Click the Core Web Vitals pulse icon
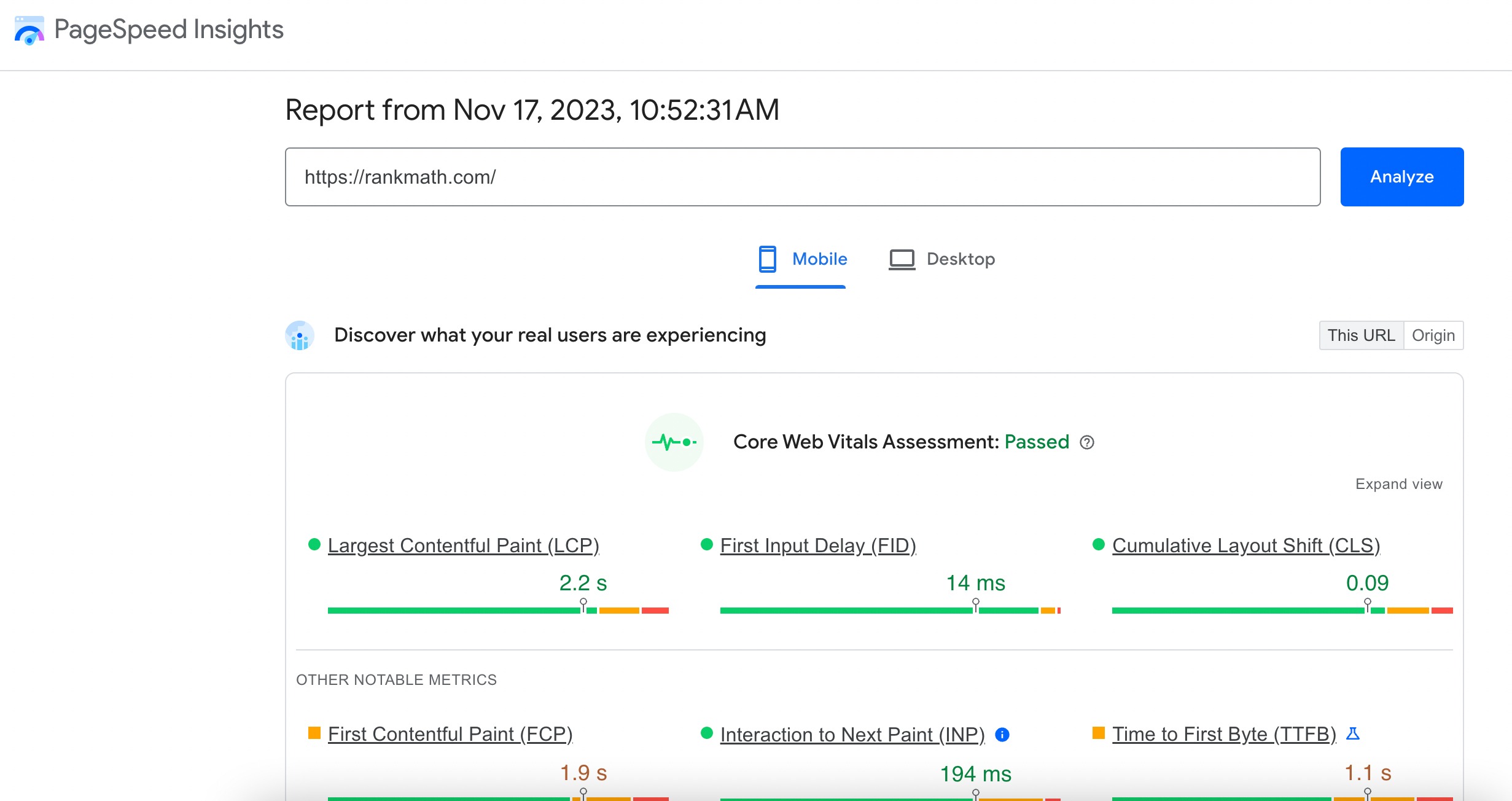This screenshot has width=1512, height=801. click(674, 442)
